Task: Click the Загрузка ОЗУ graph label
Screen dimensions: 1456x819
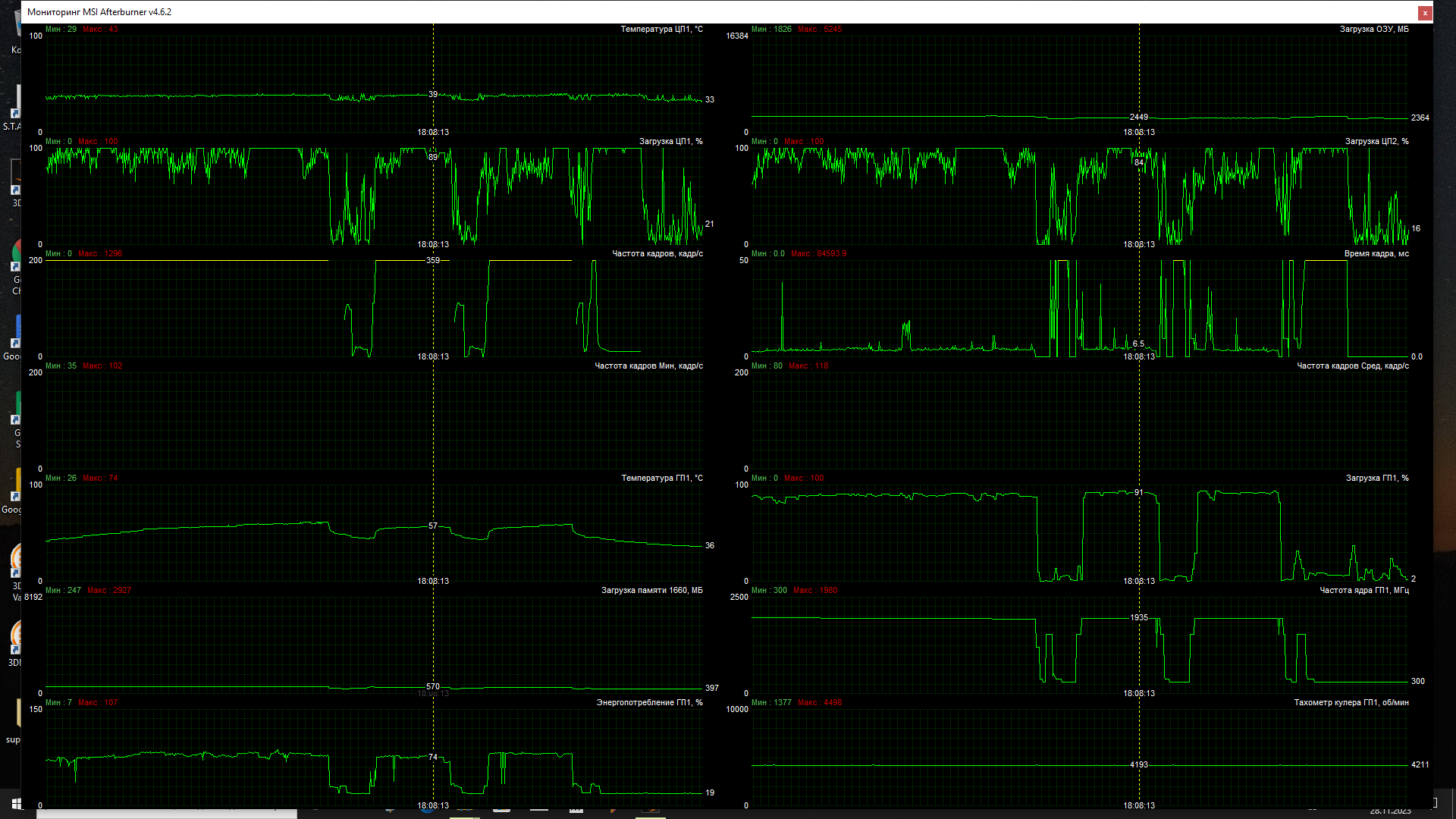Action: [1373, 30]
